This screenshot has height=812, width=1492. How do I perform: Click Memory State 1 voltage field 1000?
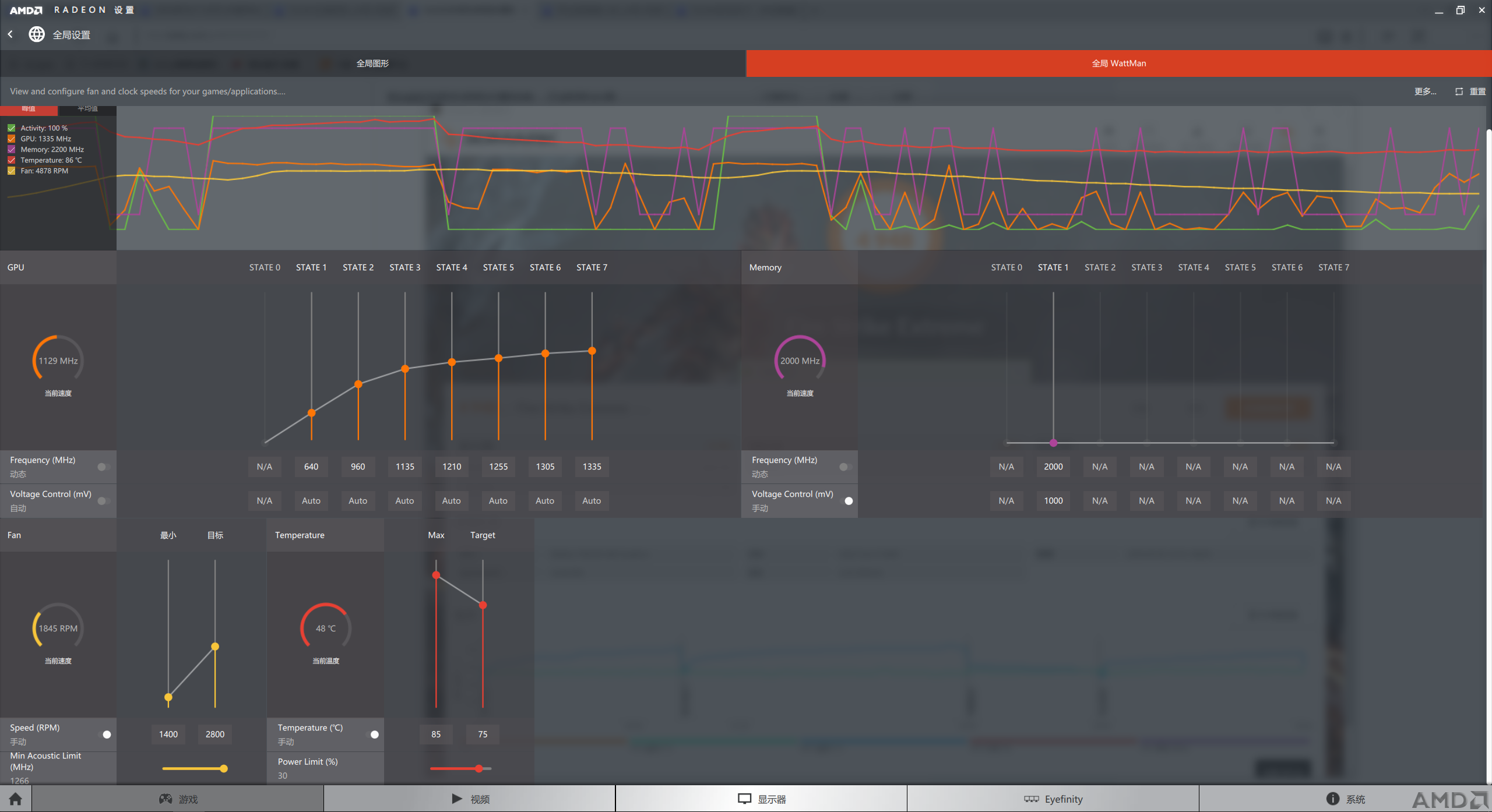pos(1053,500)
